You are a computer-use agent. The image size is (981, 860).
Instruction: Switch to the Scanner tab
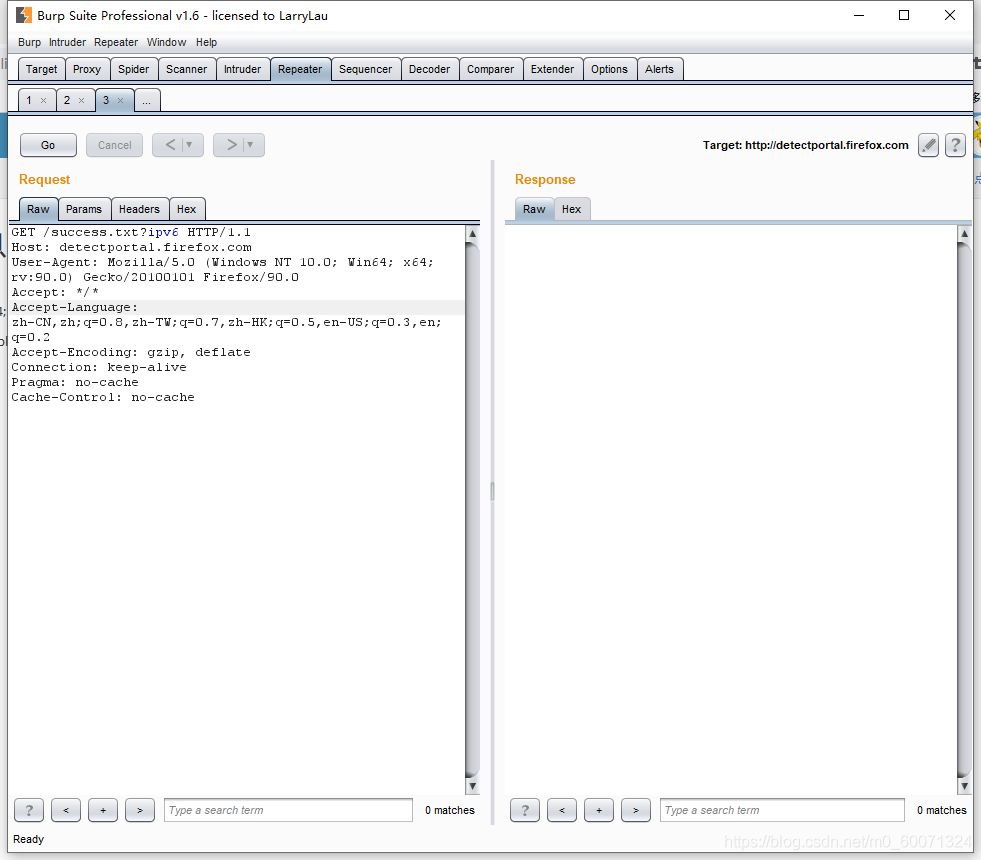[x=186, y=69]
